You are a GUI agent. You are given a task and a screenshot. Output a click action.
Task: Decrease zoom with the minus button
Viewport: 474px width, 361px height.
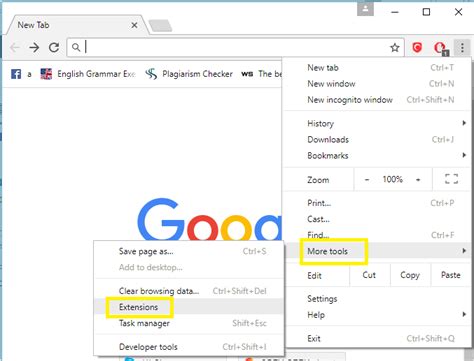tap(367, 180)
